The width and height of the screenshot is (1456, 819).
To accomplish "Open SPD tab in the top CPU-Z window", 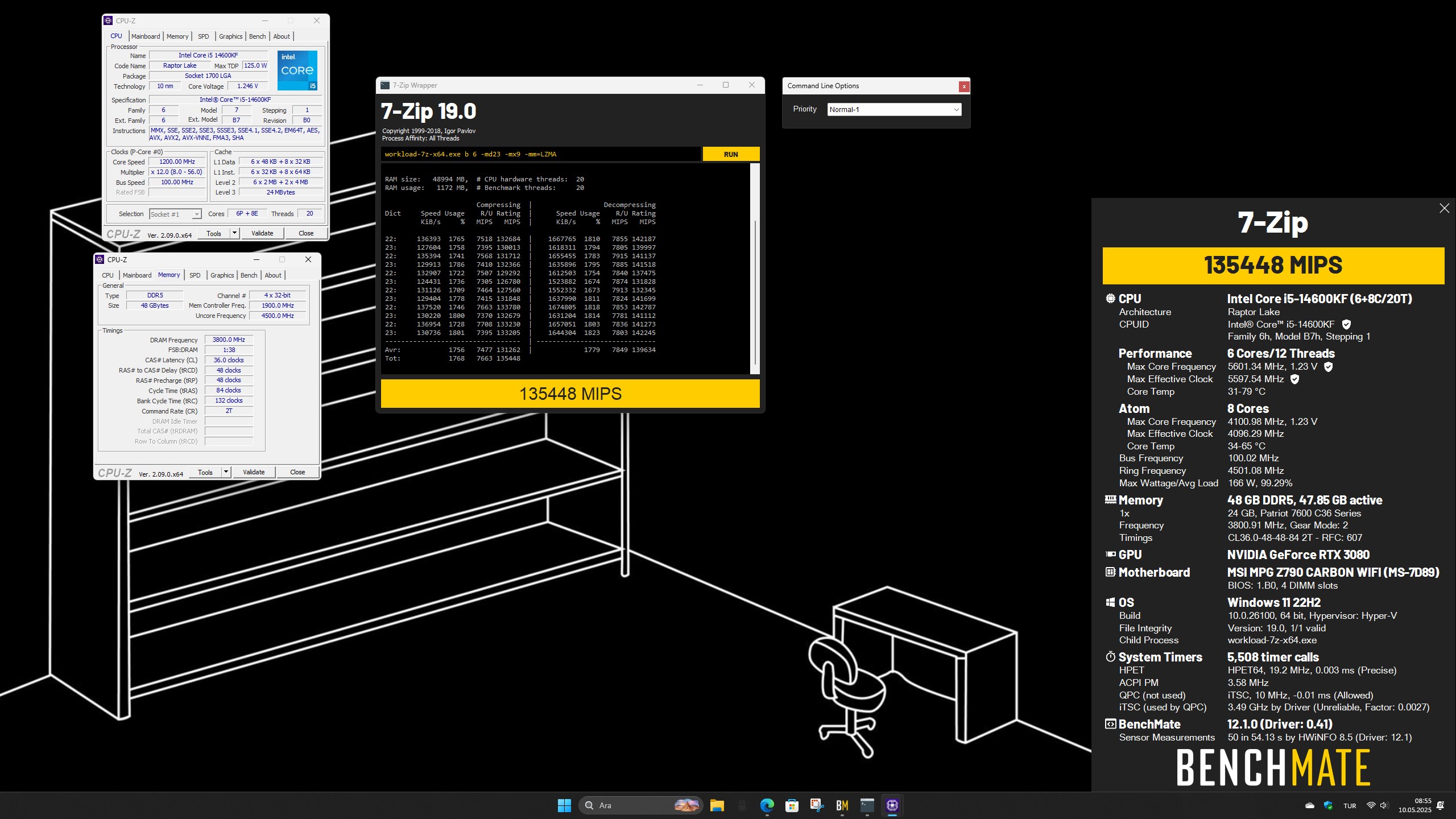I will tap(203, 36).
